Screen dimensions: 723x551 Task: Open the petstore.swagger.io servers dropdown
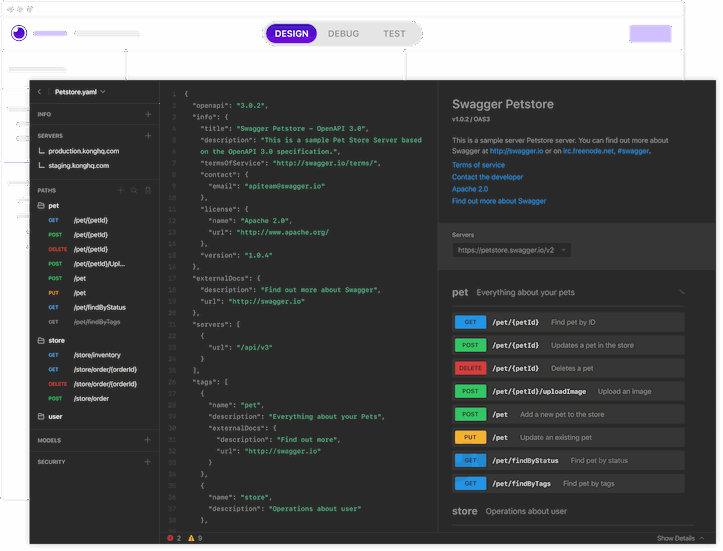click(512, 250)
